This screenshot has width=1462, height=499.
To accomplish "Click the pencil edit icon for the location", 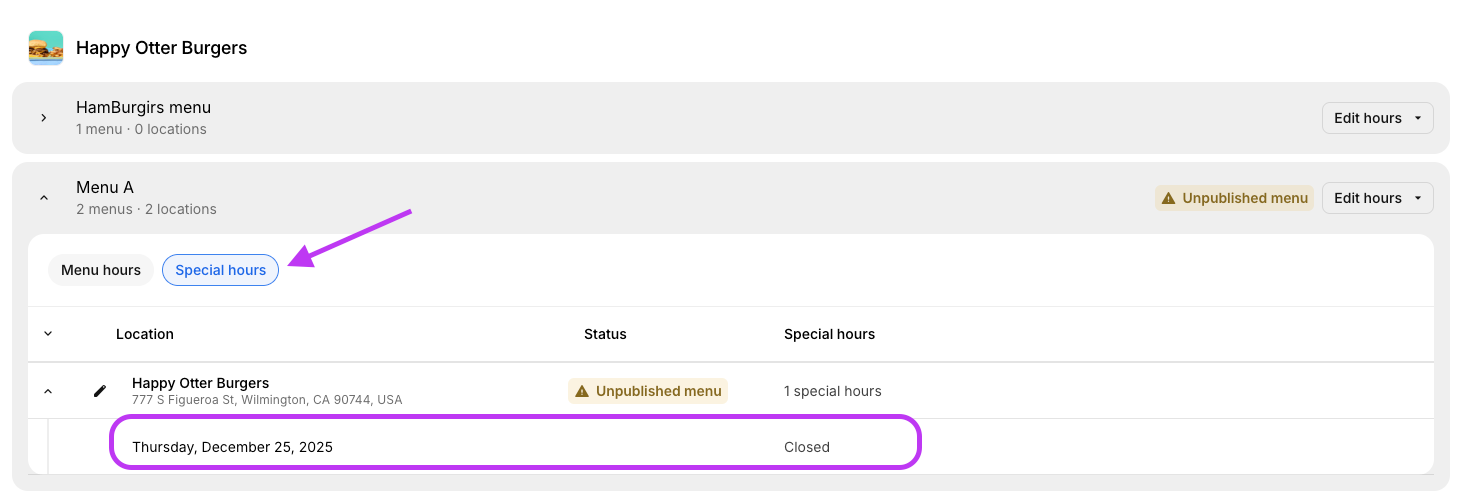I will pyautogui.click(x=100, y=391).
